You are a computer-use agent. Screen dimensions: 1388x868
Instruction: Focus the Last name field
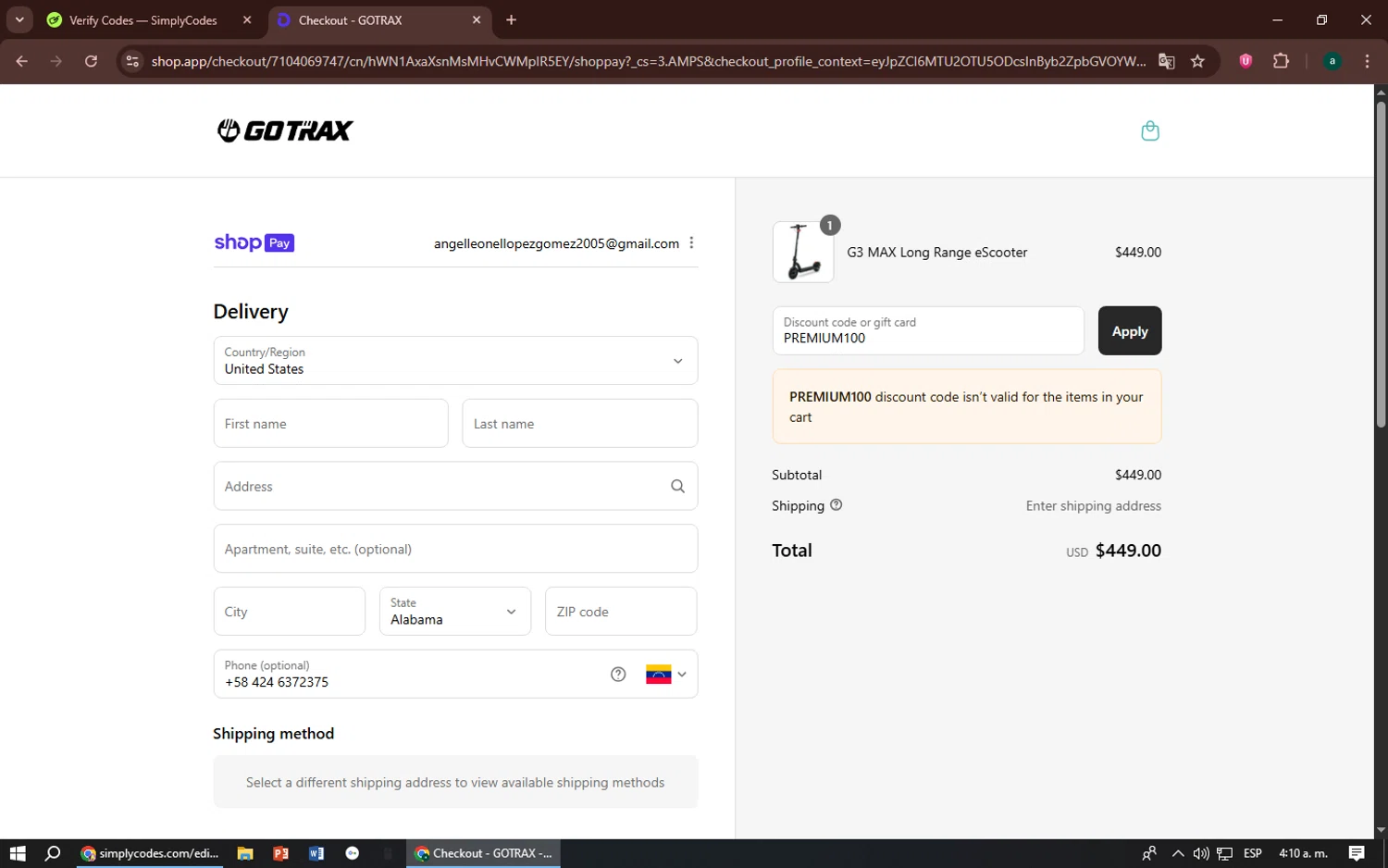(x=580, y=424)
